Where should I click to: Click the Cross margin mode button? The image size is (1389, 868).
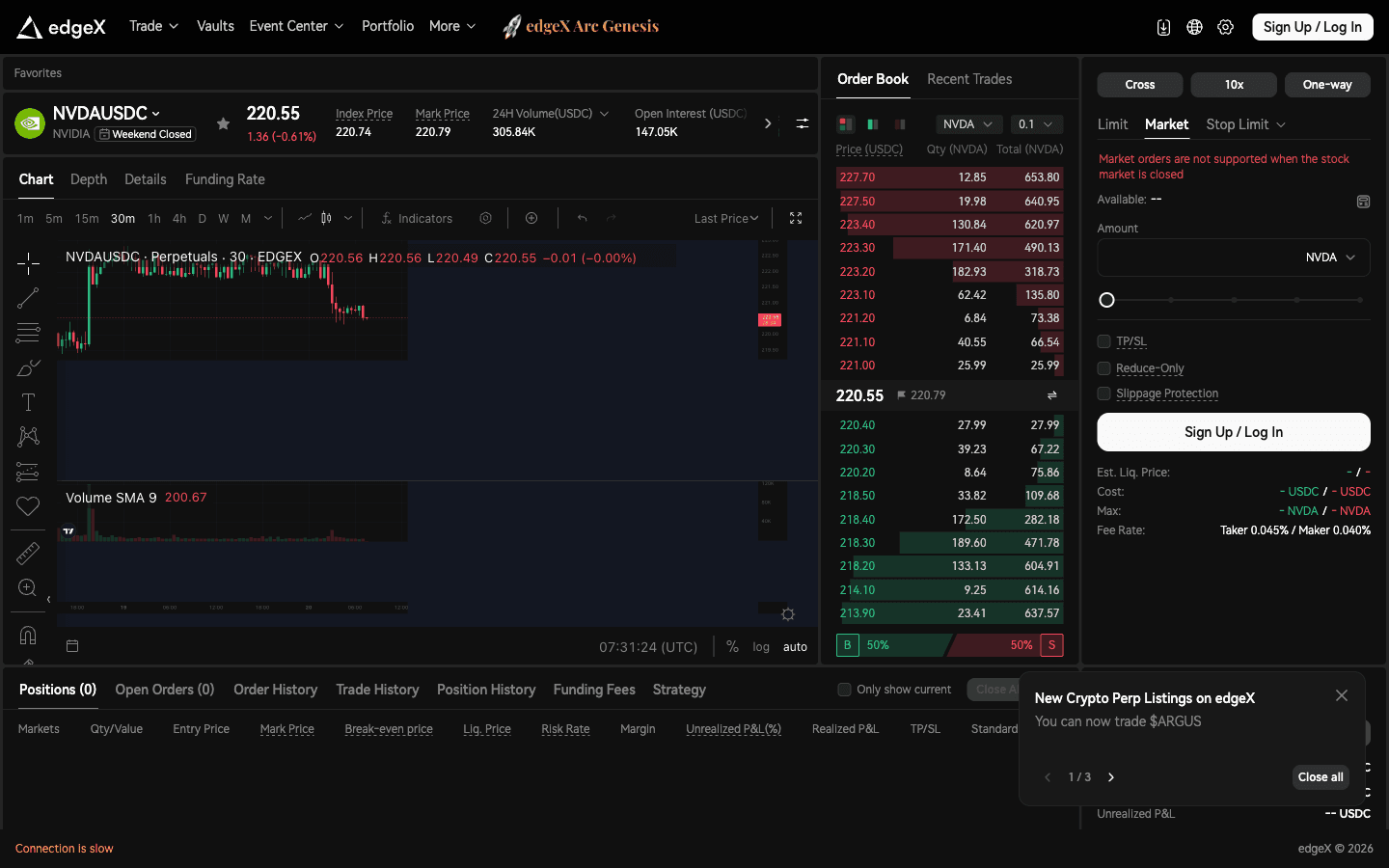point(1140,85)
